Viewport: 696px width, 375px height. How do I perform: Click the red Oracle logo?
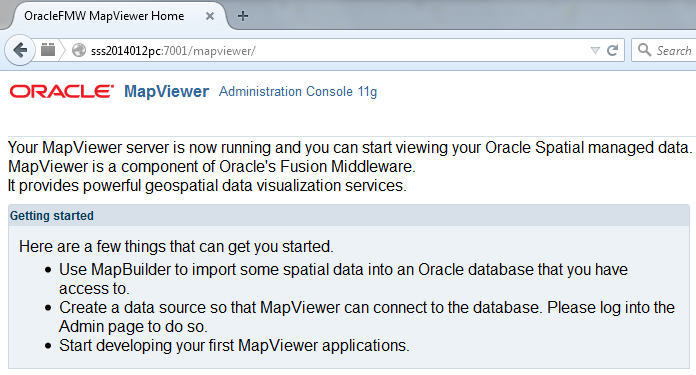pyautogui.click(x=62, y=91)
